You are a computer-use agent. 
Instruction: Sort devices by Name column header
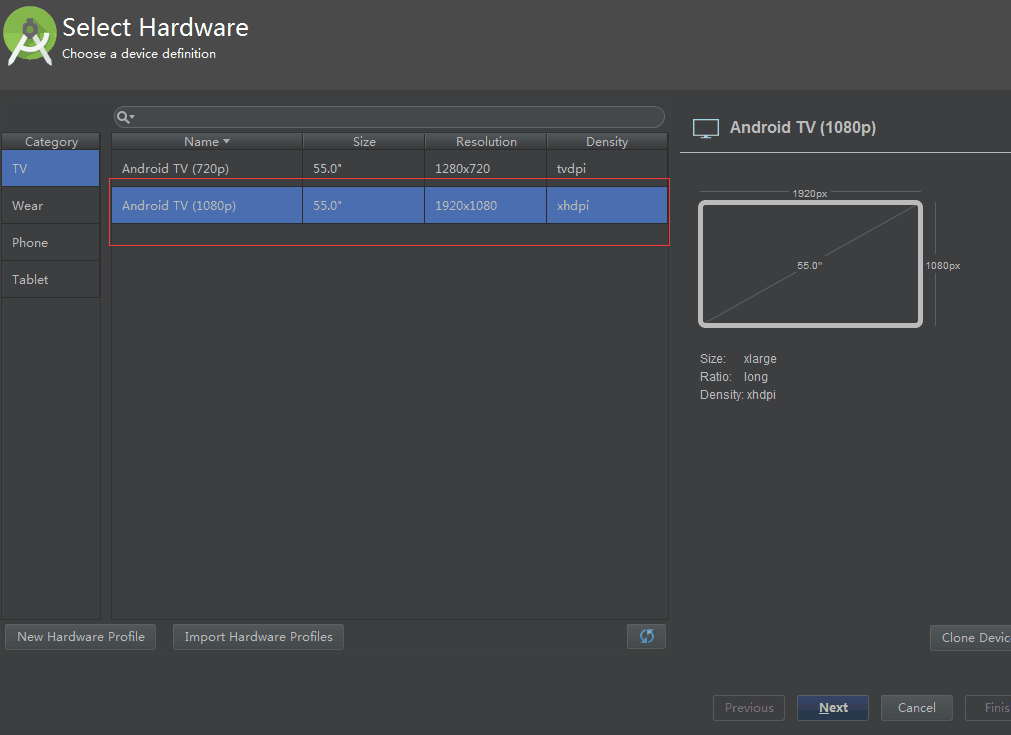point(206,142)
